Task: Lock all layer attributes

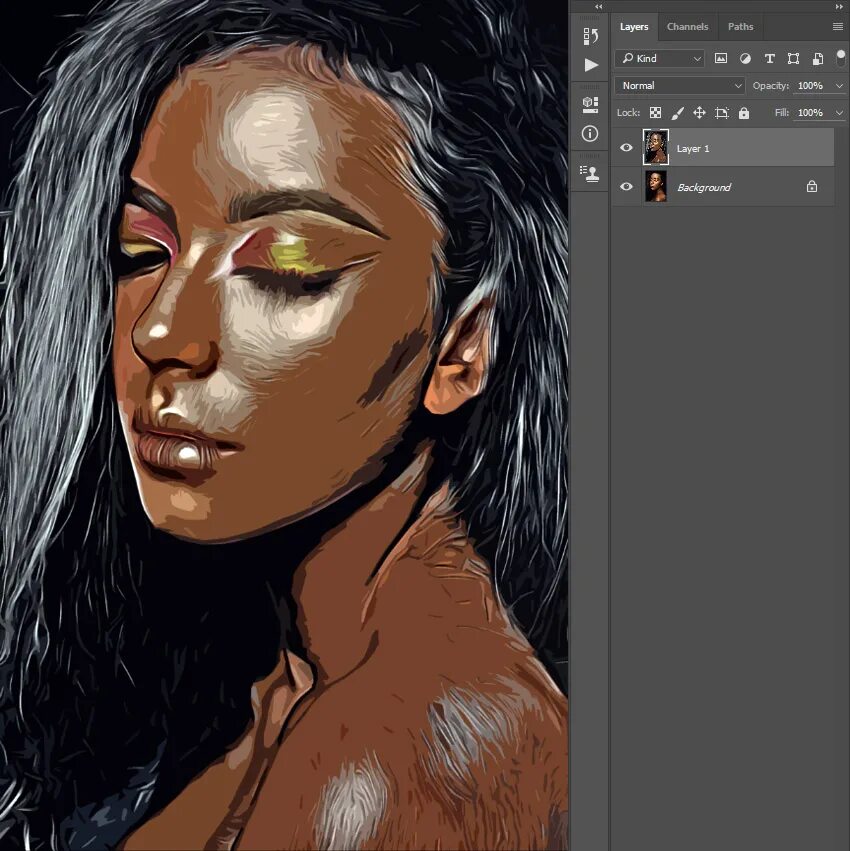Action: tap(744, 112)
